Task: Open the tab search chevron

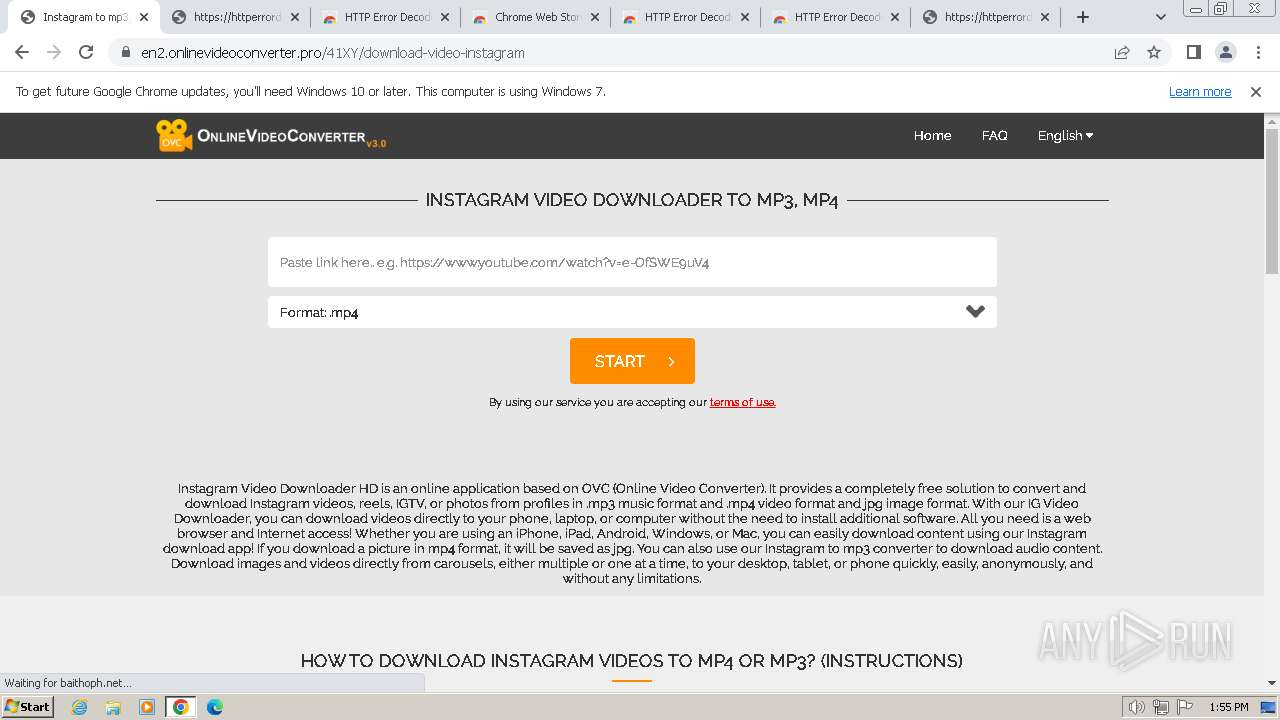Action: (x=1160, y=17)
